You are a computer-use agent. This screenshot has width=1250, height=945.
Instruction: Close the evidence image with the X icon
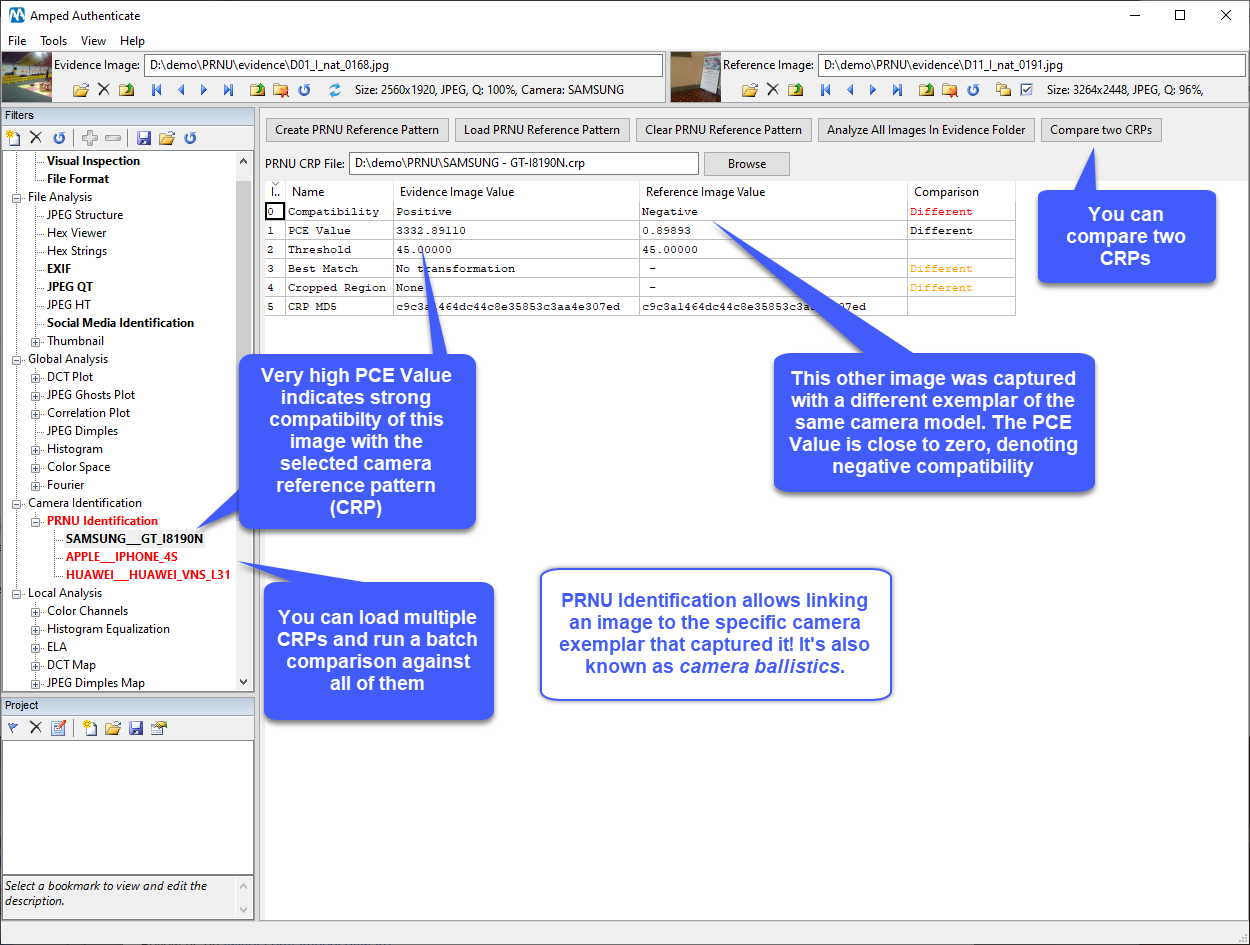point(103,90)
